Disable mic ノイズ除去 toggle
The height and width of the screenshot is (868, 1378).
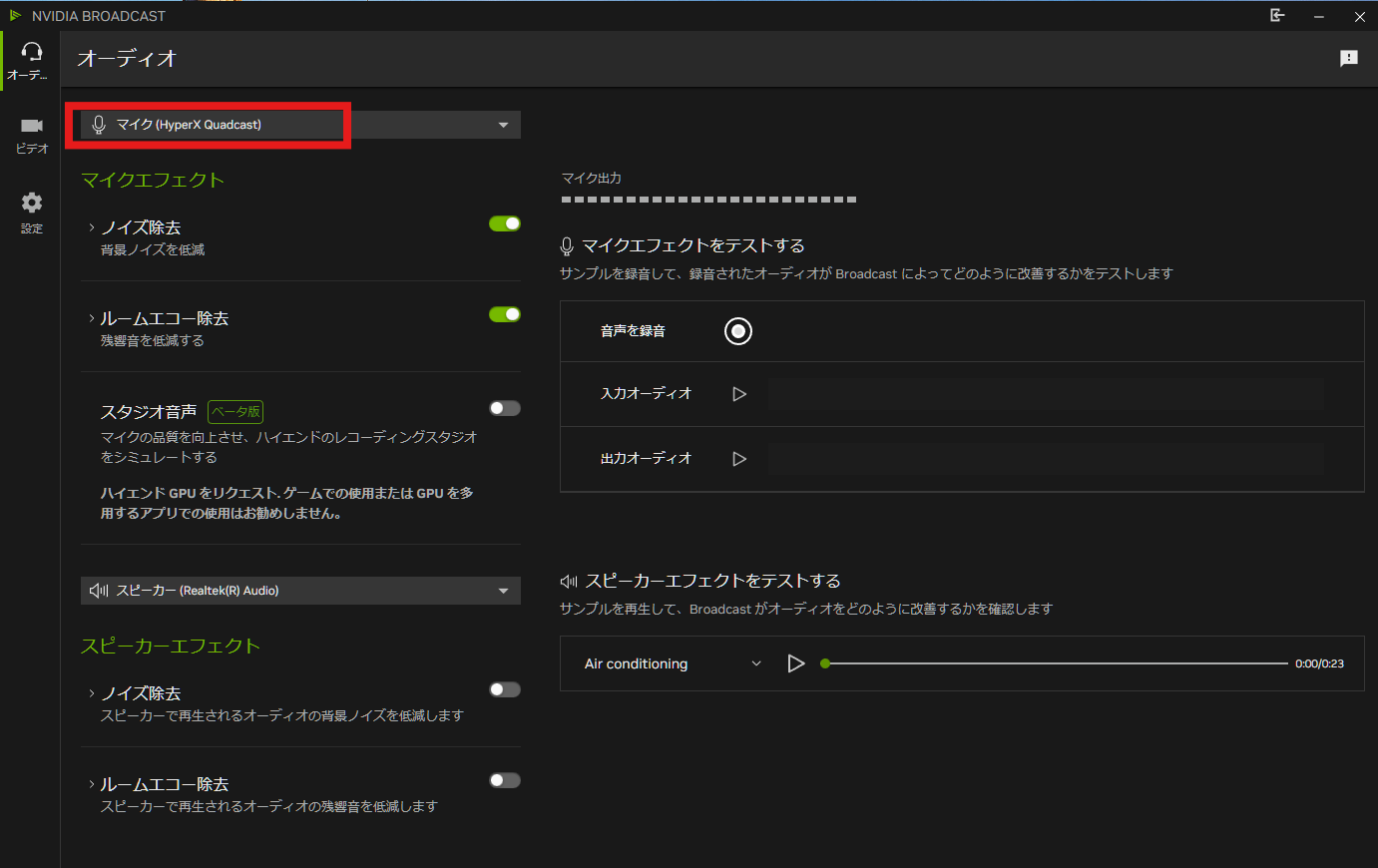(x=505, y=223)
